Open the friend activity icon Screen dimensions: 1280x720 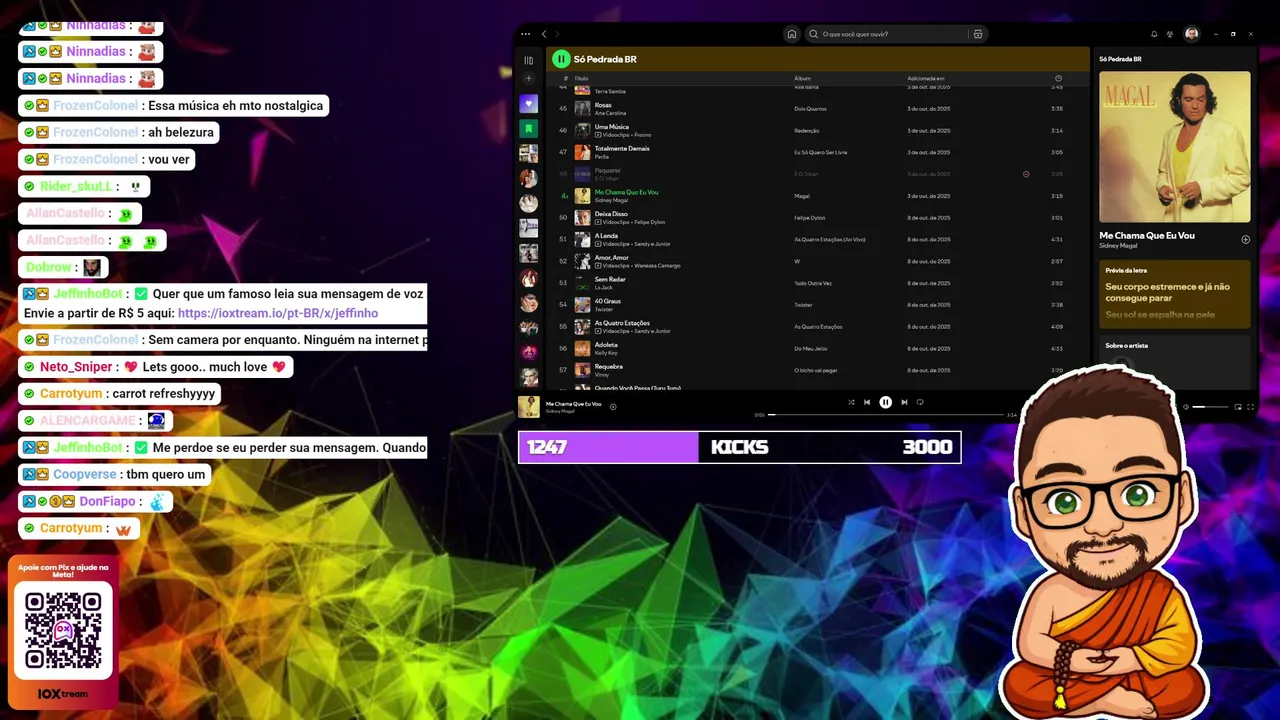tap(1168, 34)
